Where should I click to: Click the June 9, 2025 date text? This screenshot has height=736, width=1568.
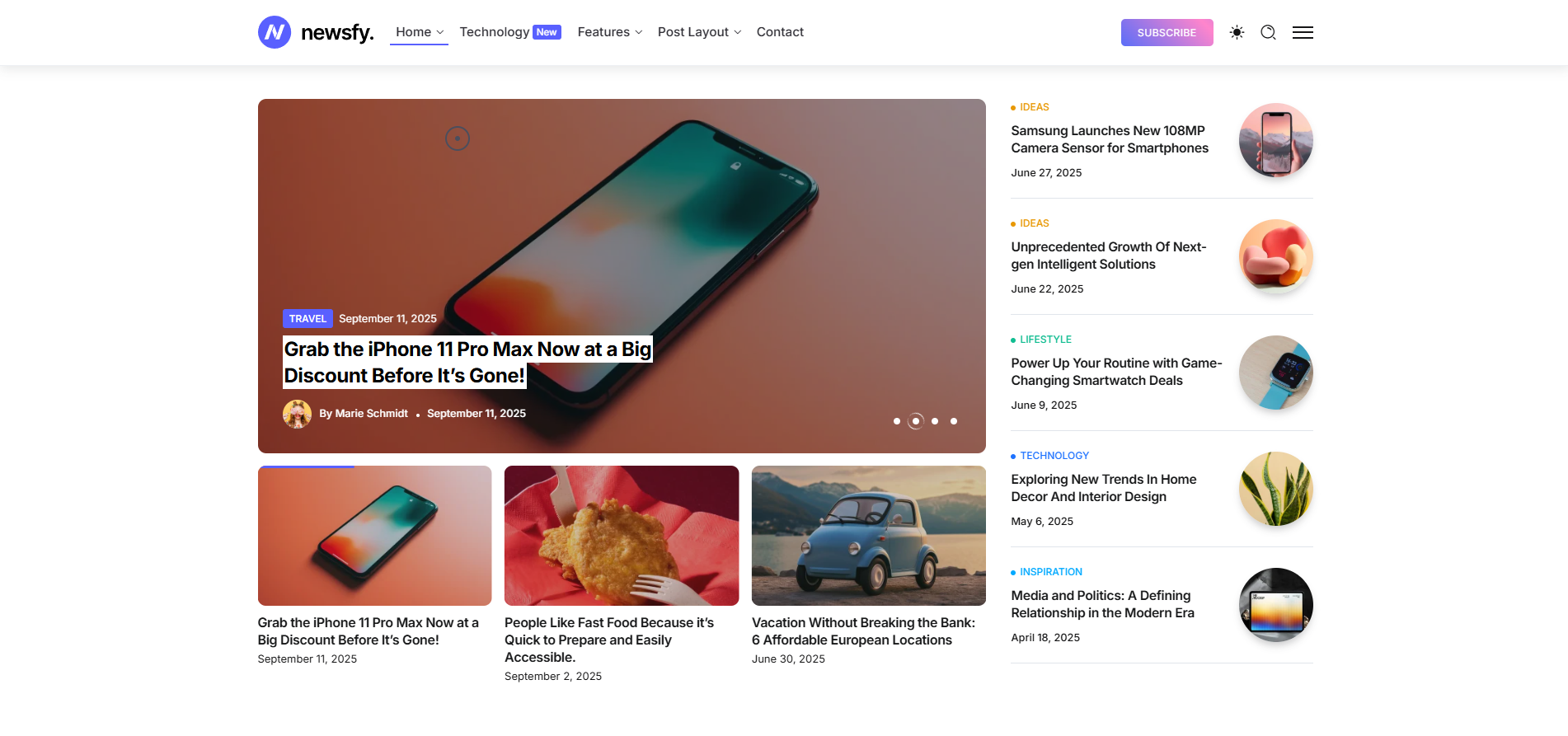click(1044, 406)
